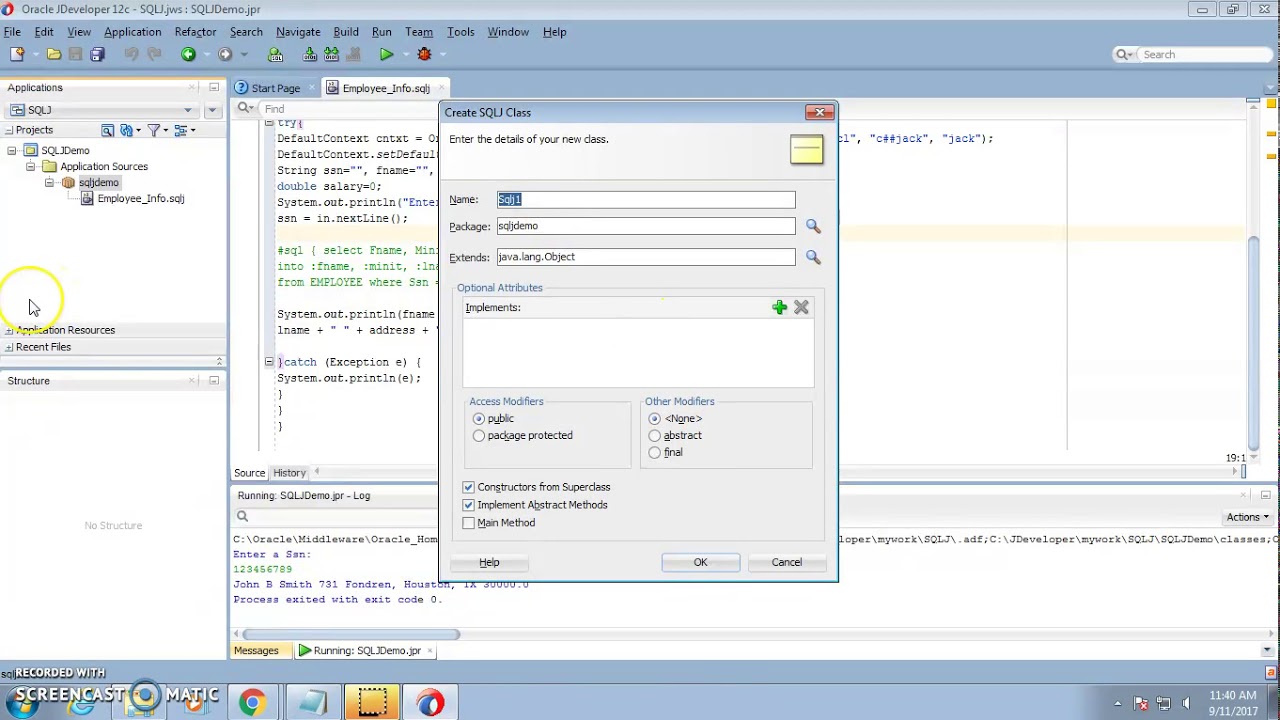Click the horizontal scrollbar in log panel

(352, 634)
